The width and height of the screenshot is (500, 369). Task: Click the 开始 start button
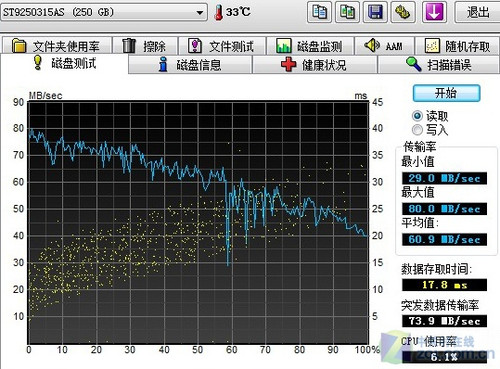(446, 93)
